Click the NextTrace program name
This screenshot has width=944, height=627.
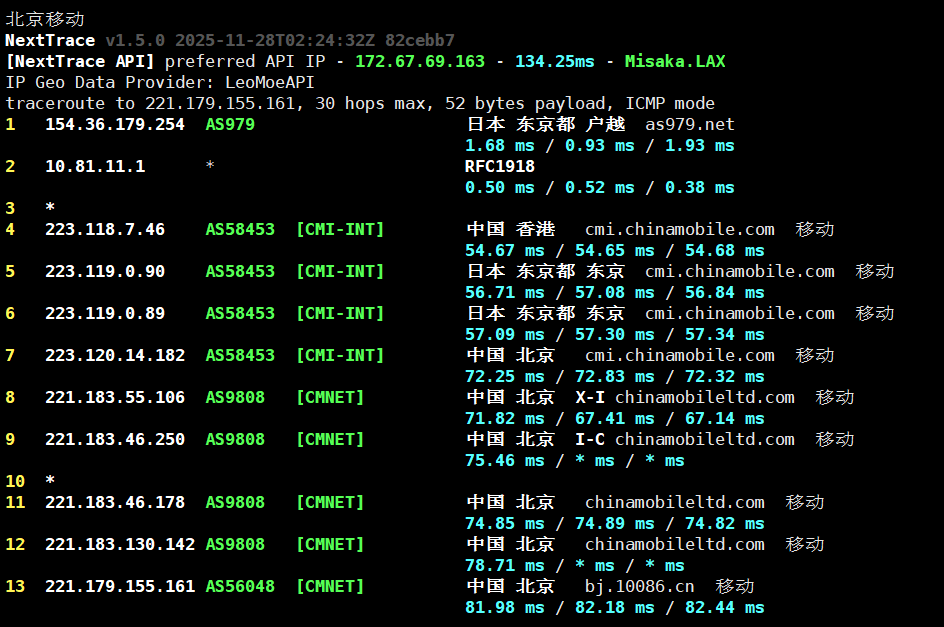(x=50, y=40)
